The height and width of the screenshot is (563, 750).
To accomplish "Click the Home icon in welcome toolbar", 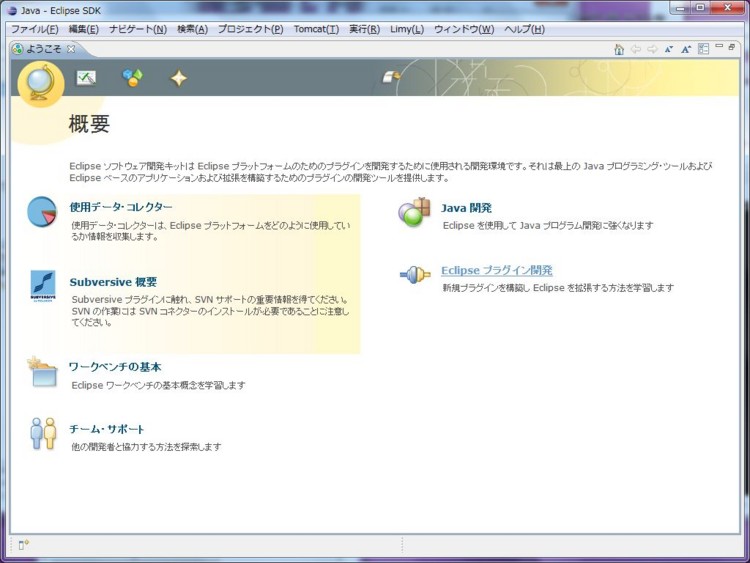I will [619, 49].
